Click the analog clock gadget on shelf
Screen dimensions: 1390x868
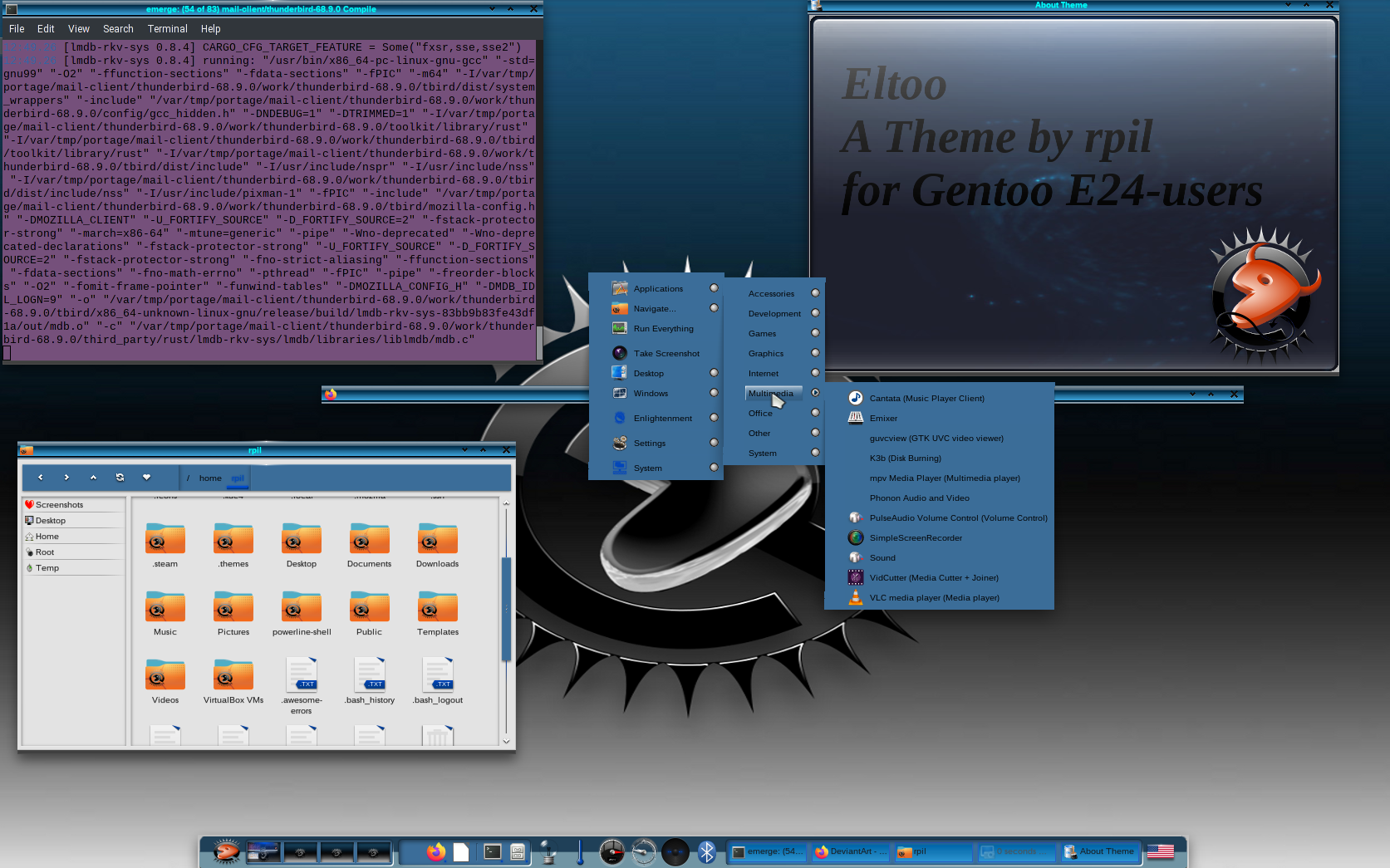coord(644,851)
